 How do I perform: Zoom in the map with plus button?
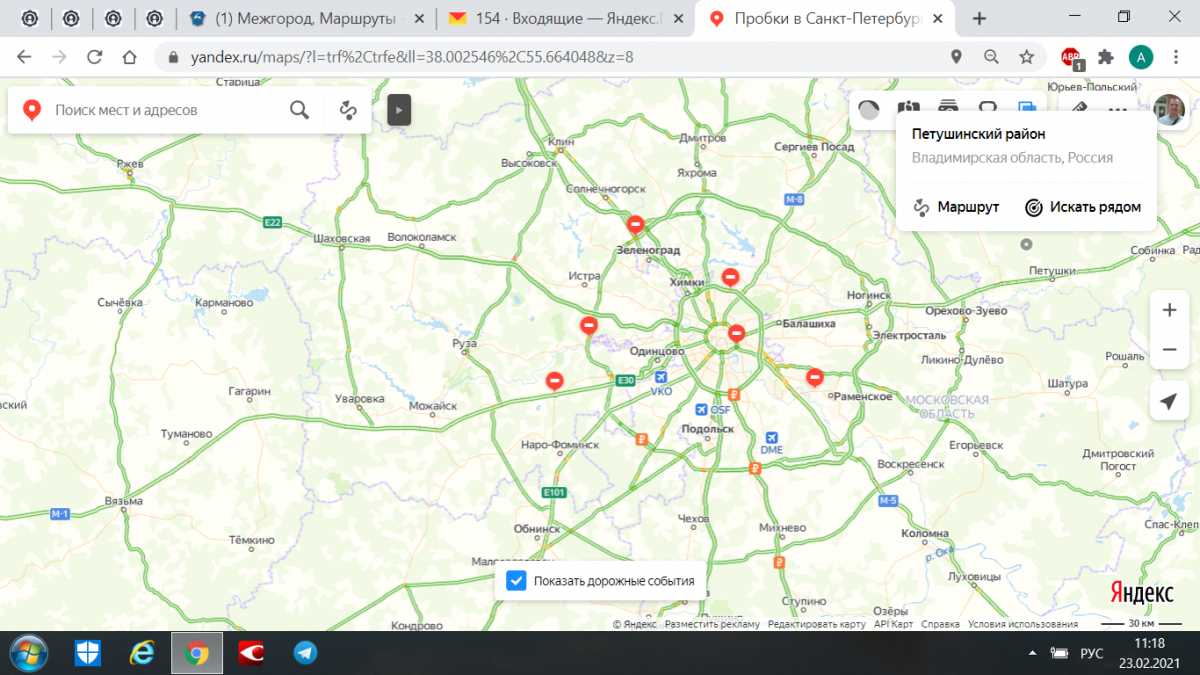1169,310
